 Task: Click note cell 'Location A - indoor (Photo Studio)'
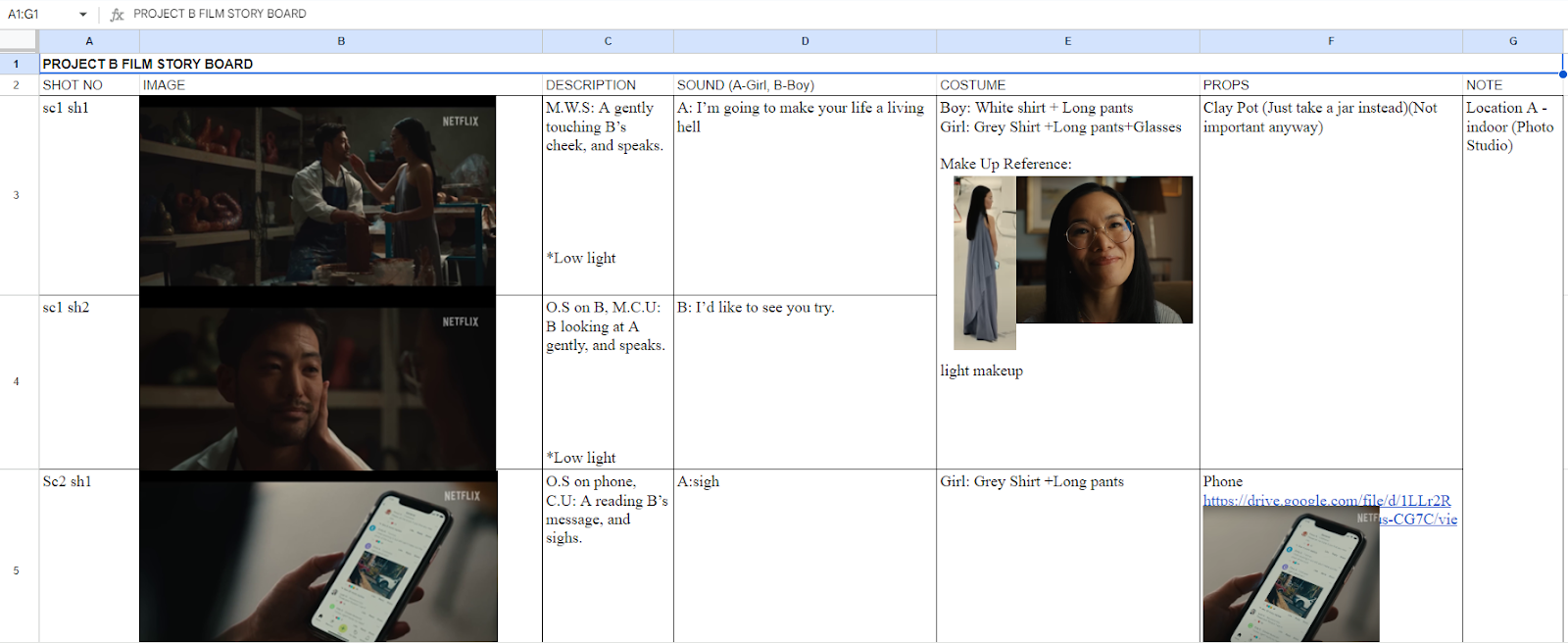click(x=1513, y=369)
